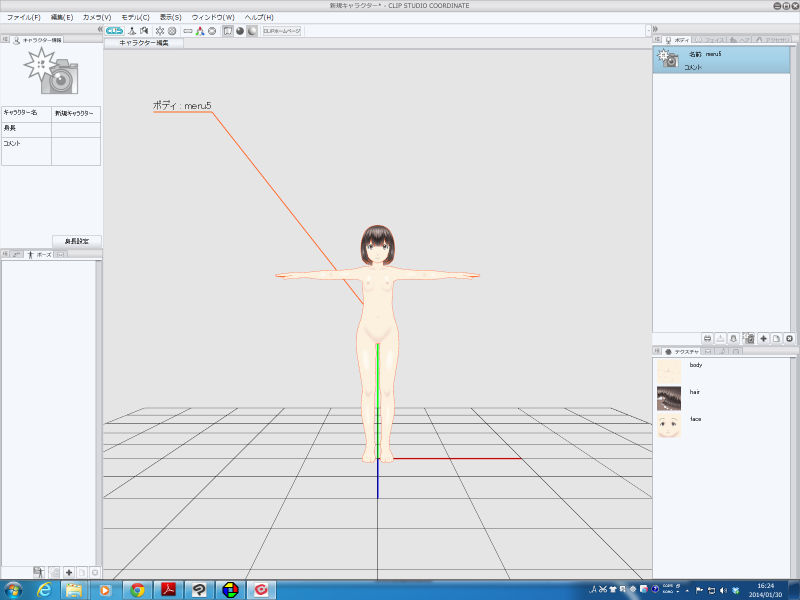Open the モデル(C) menu
The image size is (800, 600).
pyautogui.click(x=135, y=17)
